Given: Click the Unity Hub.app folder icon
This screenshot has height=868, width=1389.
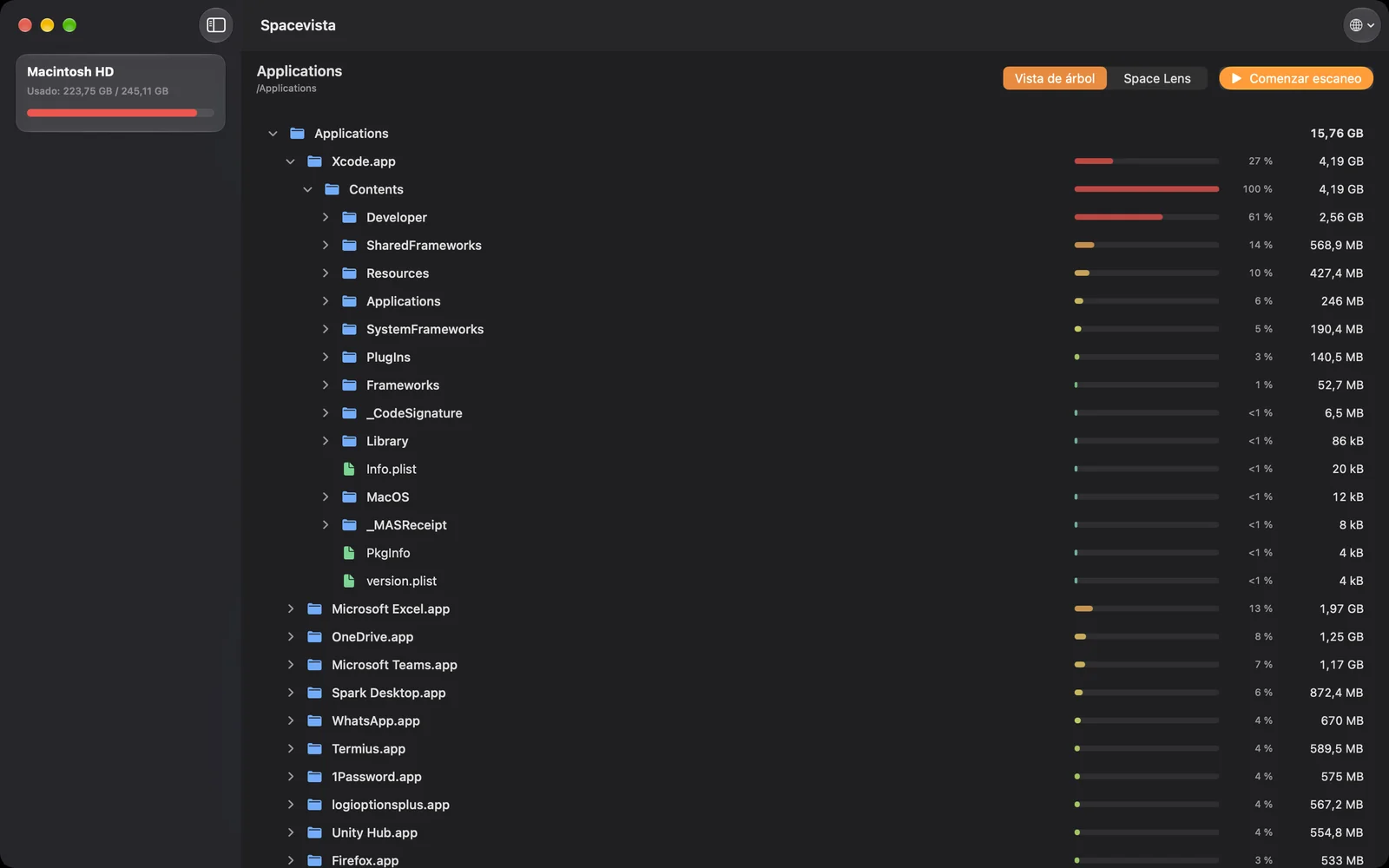Looking at the screenshot, I should tap(314, 832).
